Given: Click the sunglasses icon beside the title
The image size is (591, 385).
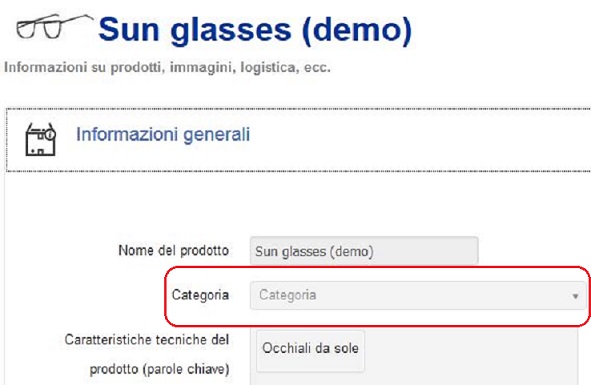Looking at the screenshot, I should pos(54,26).
